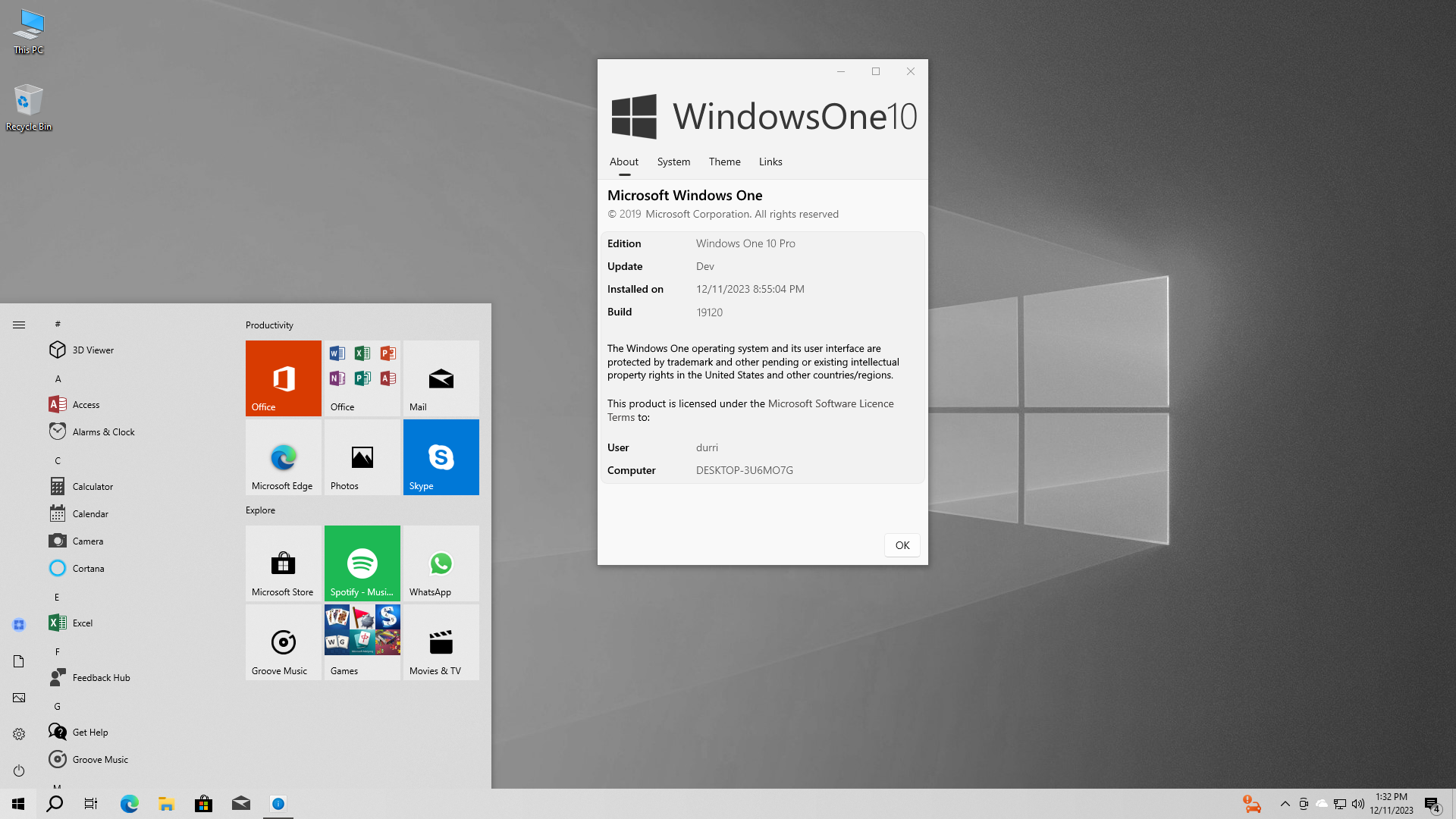Open the red Office tile

click(283, 378)
